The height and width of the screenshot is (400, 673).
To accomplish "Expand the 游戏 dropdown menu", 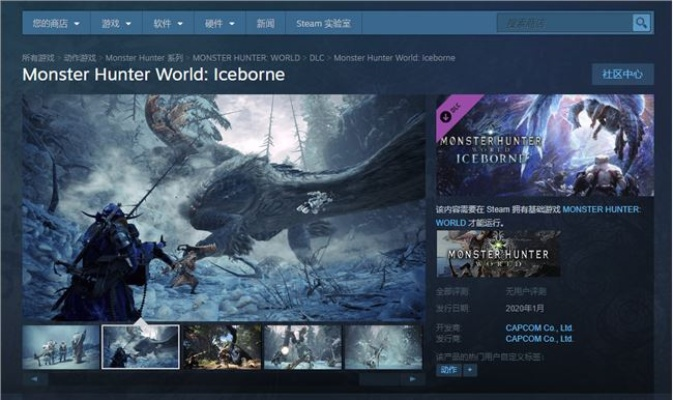I will point(117,22).
